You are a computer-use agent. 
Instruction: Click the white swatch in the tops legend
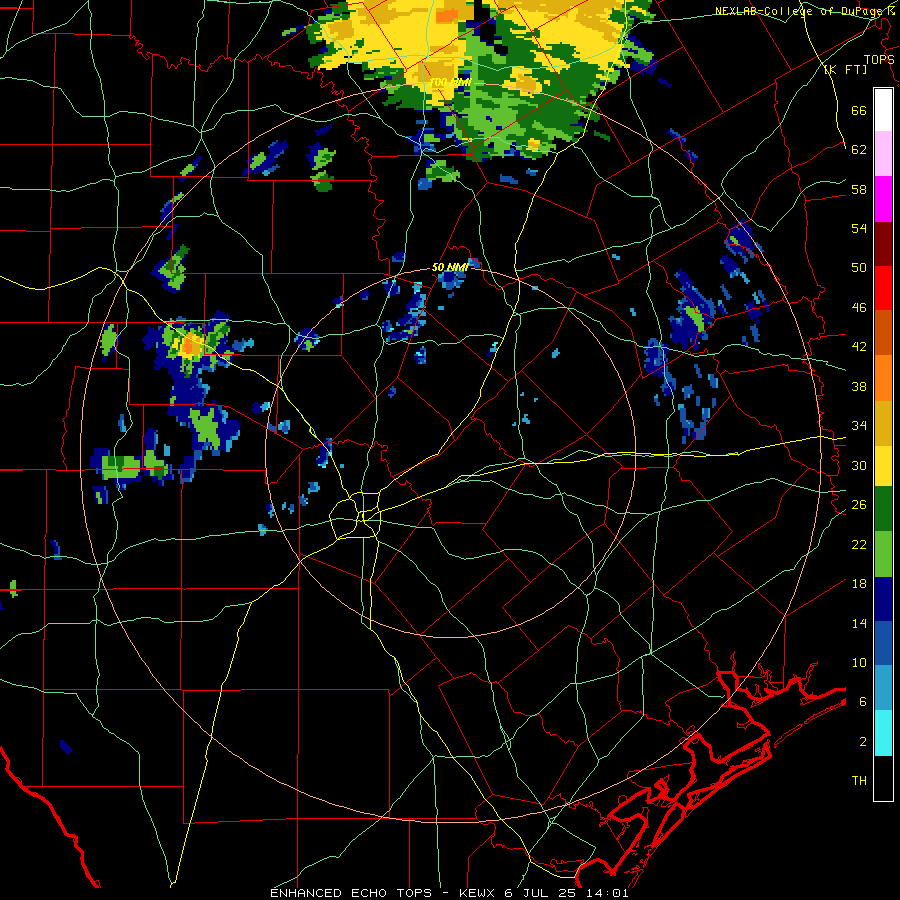point(883,110)
